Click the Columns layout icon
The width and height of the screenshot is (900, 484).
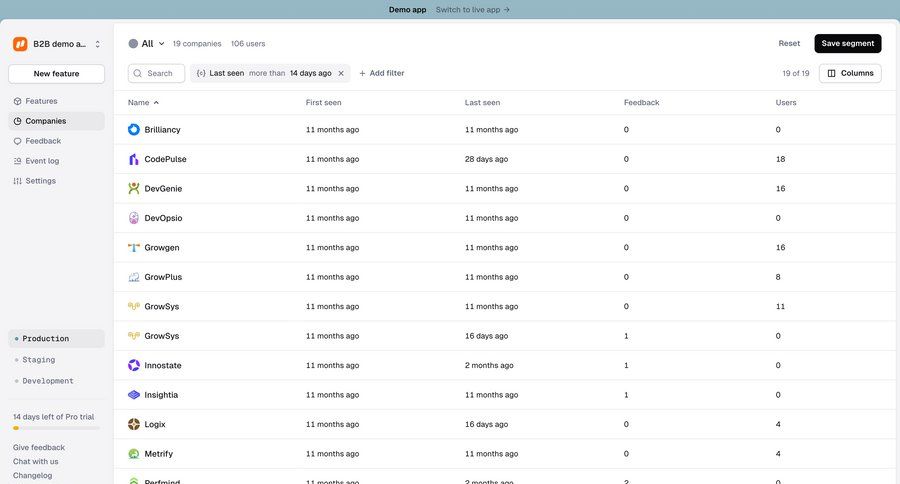click(832, 73)
